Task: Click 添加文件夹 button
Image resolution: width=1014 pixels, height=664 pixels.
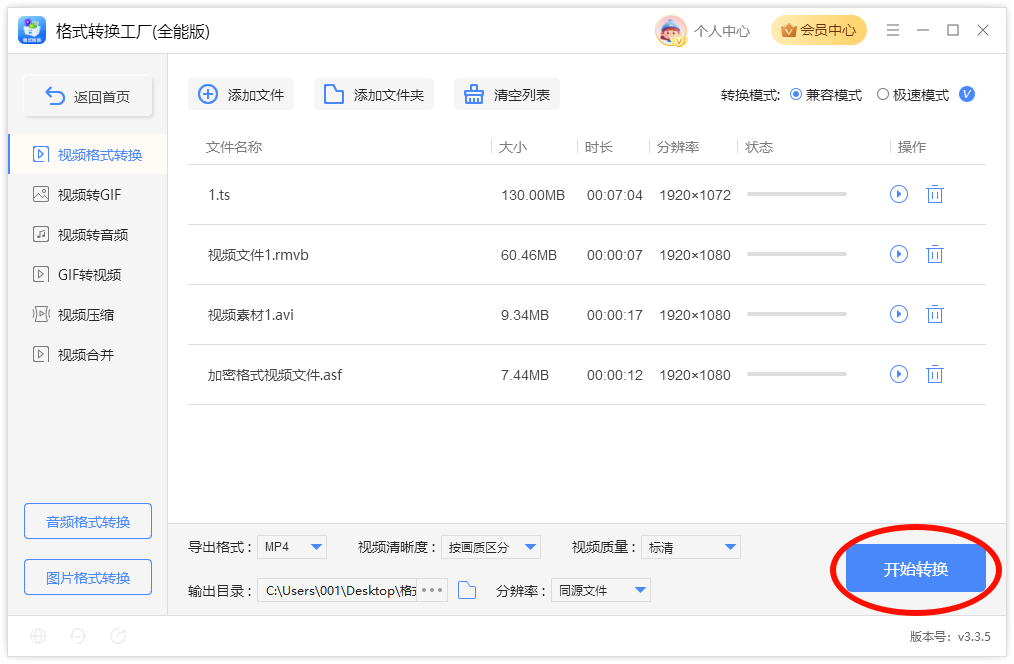Action: tap(374, 94)
